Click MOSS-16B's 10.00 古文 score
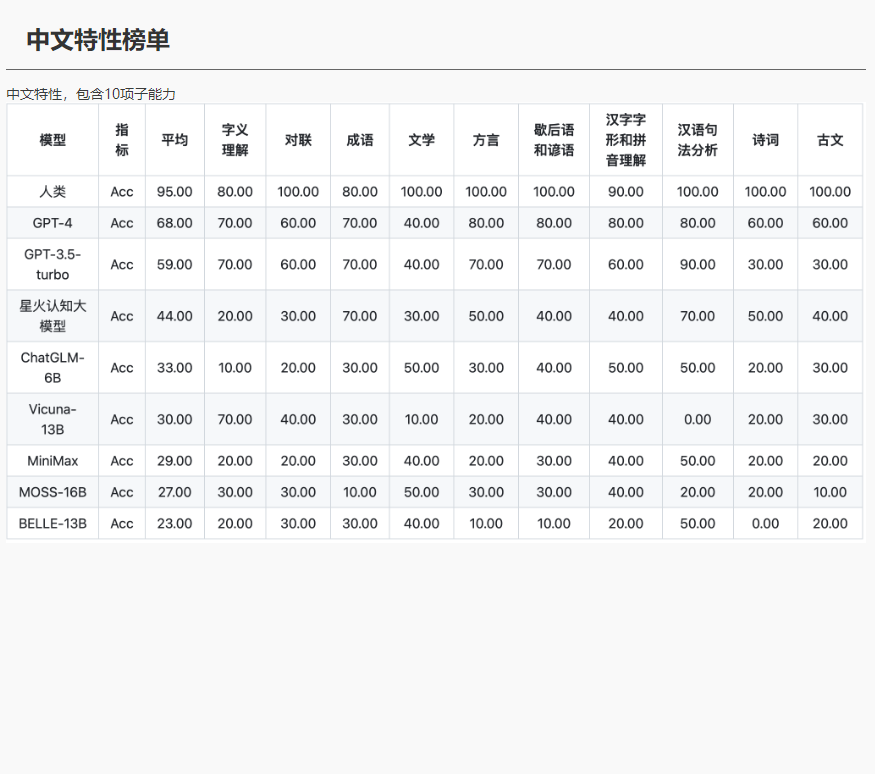875x774 pixels. (x=830, y=492)
